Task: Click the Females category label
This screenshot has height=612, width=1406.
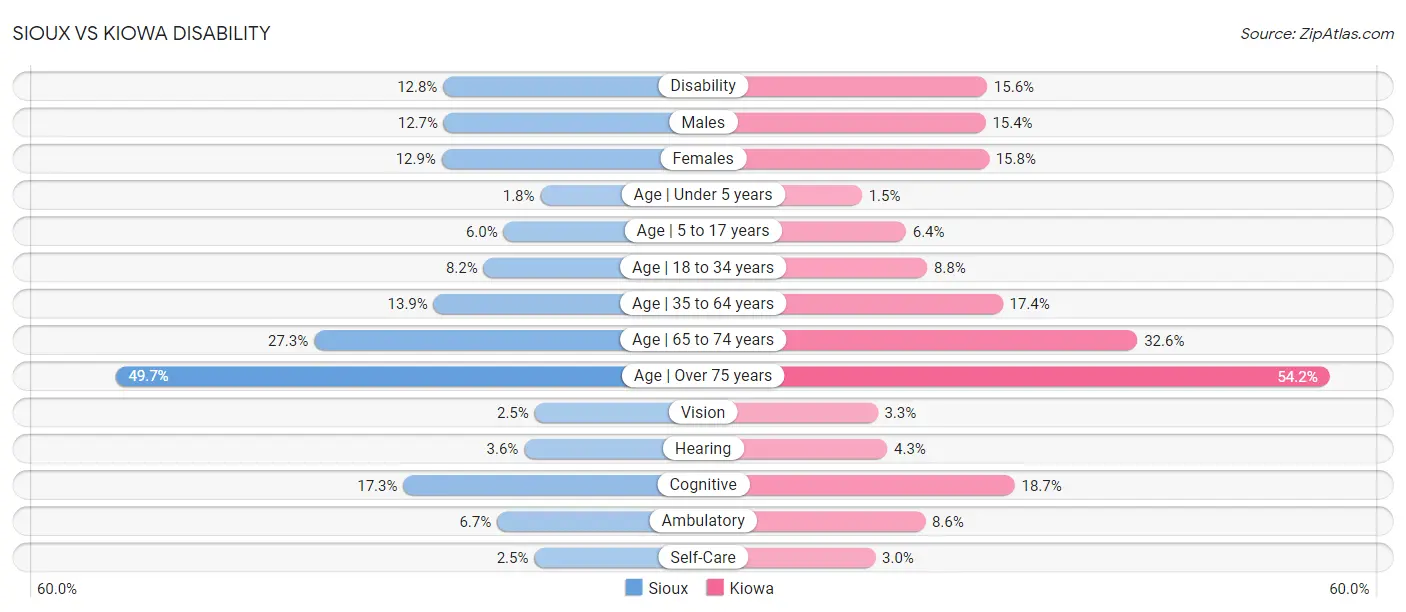Action: 703,158
